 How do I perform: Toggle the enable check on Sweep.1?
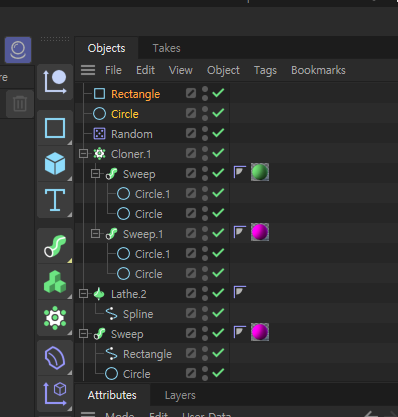[x=218, y=233]
